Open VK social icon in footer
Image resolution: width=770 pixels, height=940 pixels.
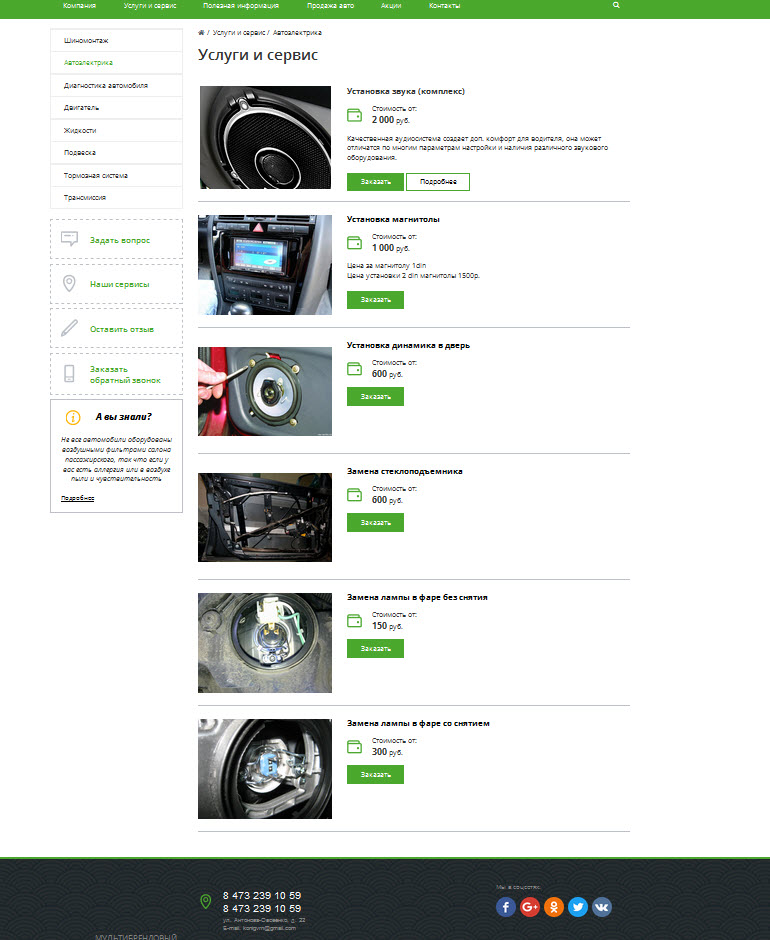(x=601, y=907)
